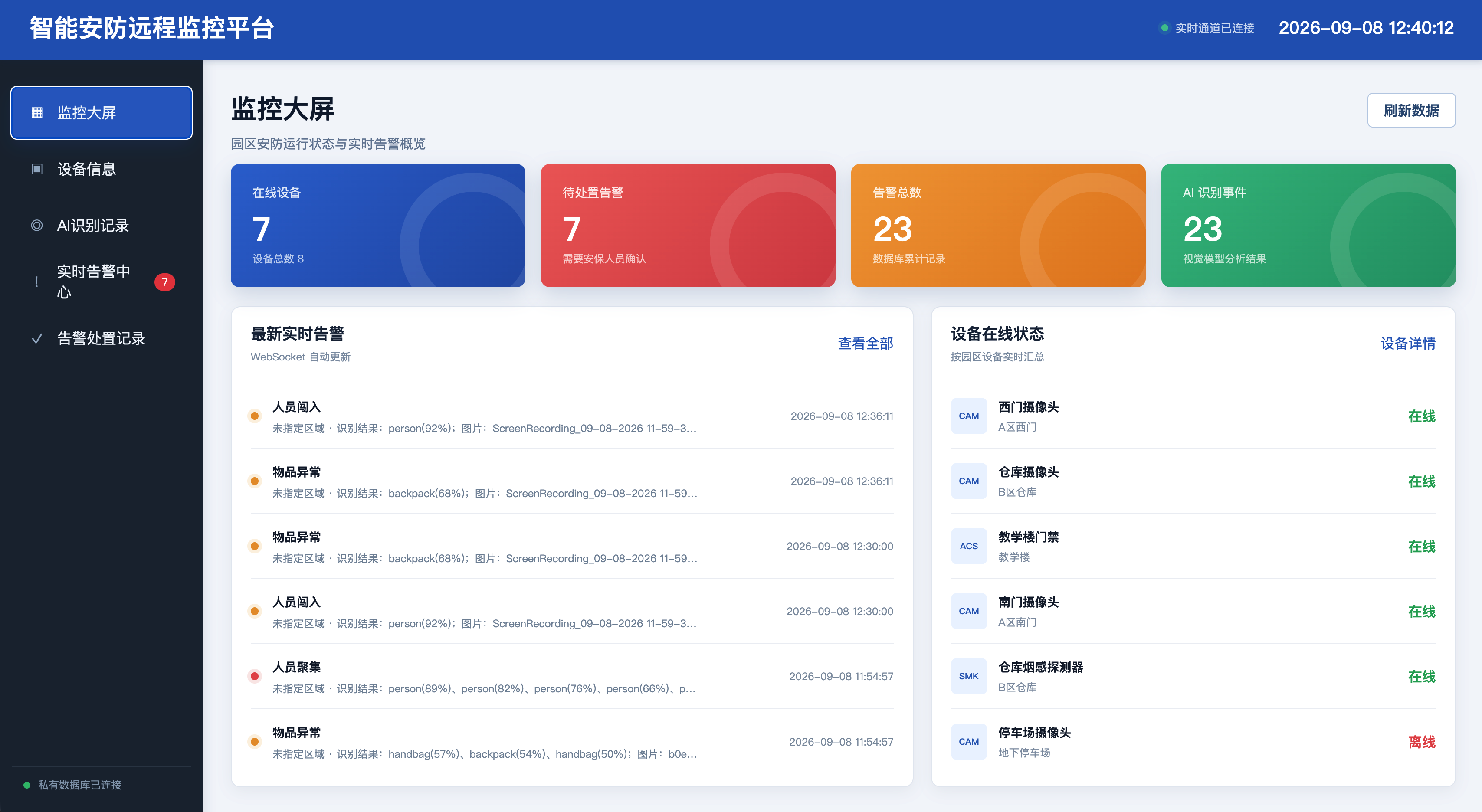Click the 地下停车场 location label
Image resolution: width=1482 pixels, height=812 pixels.
click(1024, 752)
